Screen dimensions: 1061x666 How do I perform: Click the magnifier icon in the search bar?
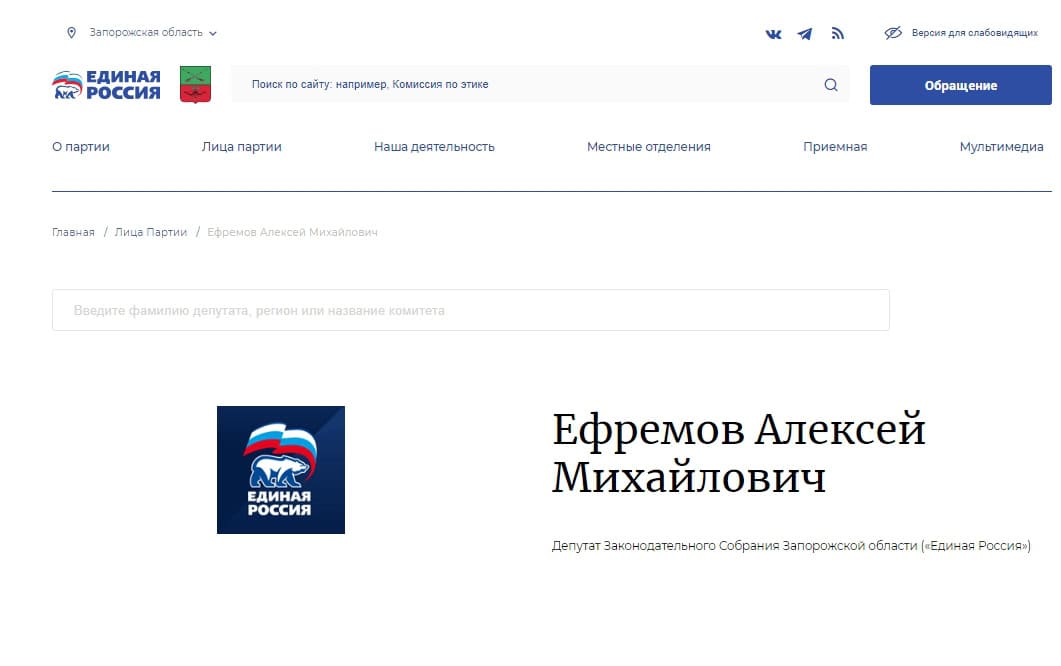pos(830,85)
